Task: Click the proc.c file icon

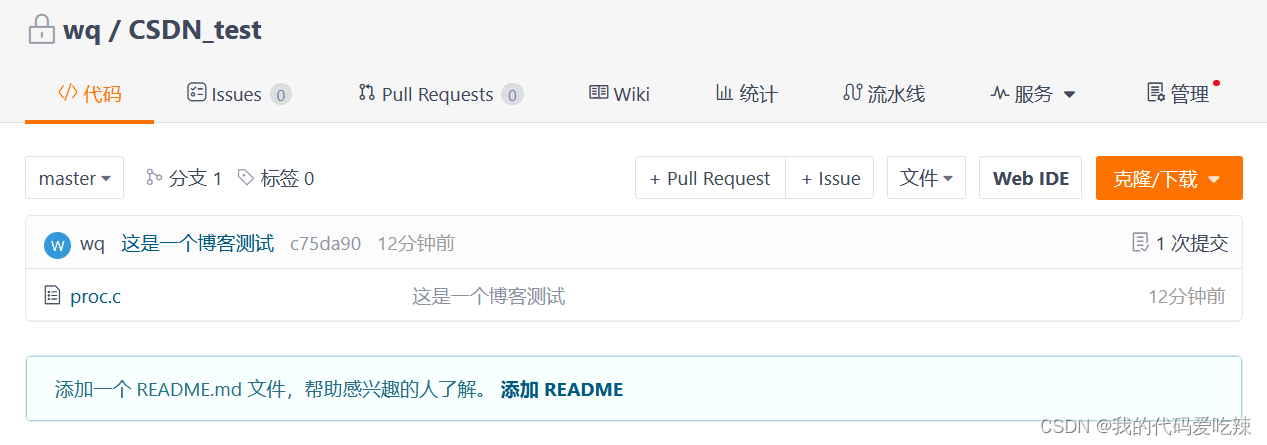Action: click(53, 296)
